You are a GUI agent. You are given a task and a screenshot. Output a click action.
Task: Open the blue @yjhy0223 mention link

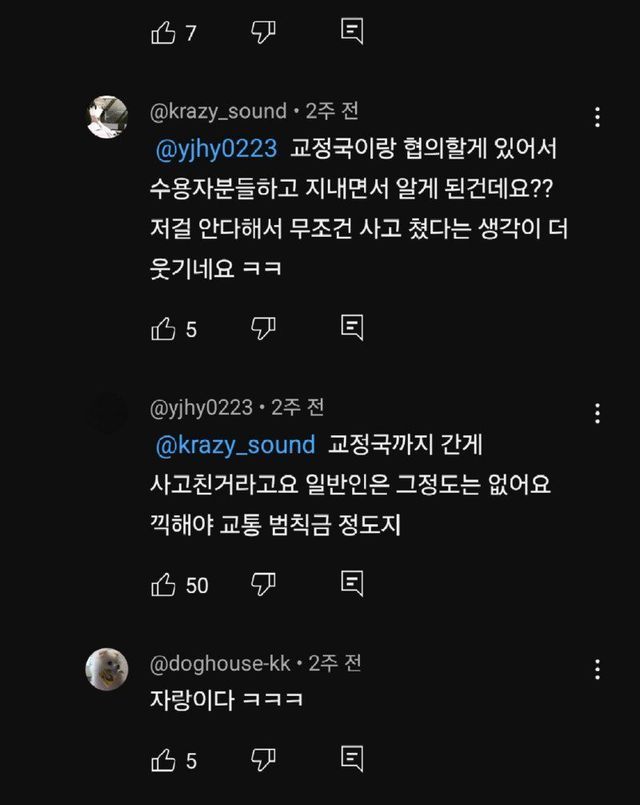pyautogui.click(x=217, y=149)
